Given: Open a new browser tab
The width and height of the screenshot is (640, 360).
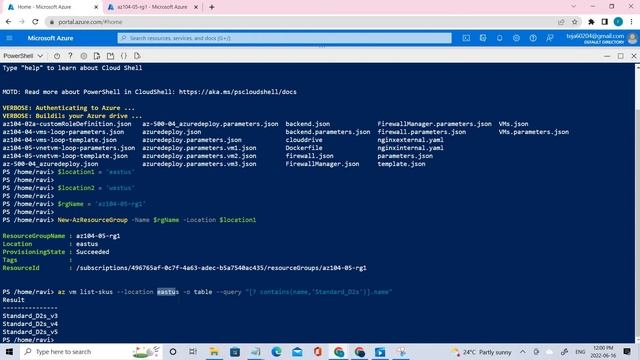Looking at the screenshot, I should pos(211,7).
